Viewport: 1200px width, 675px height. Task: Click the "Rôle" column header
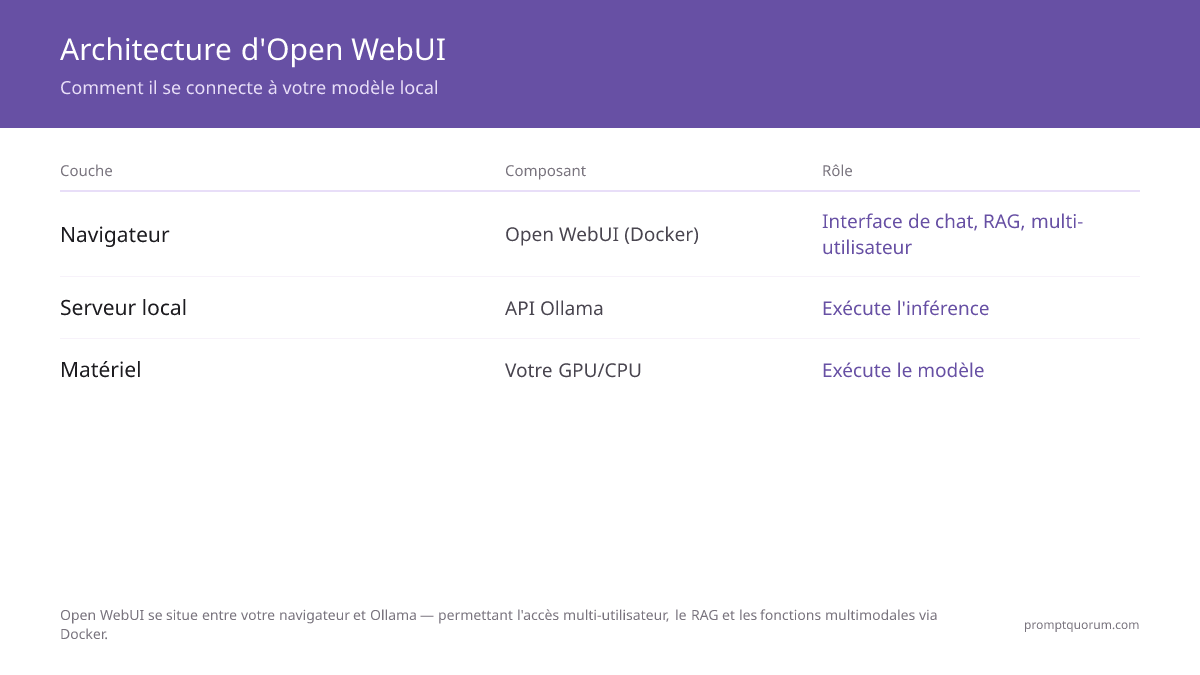(837, 171)
